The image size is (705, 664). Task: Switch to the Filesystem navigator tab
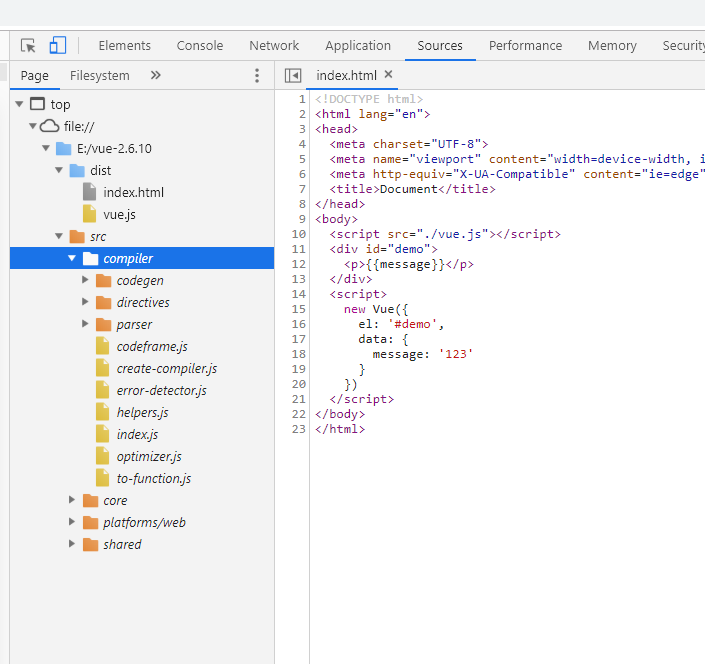coord(99,76)
